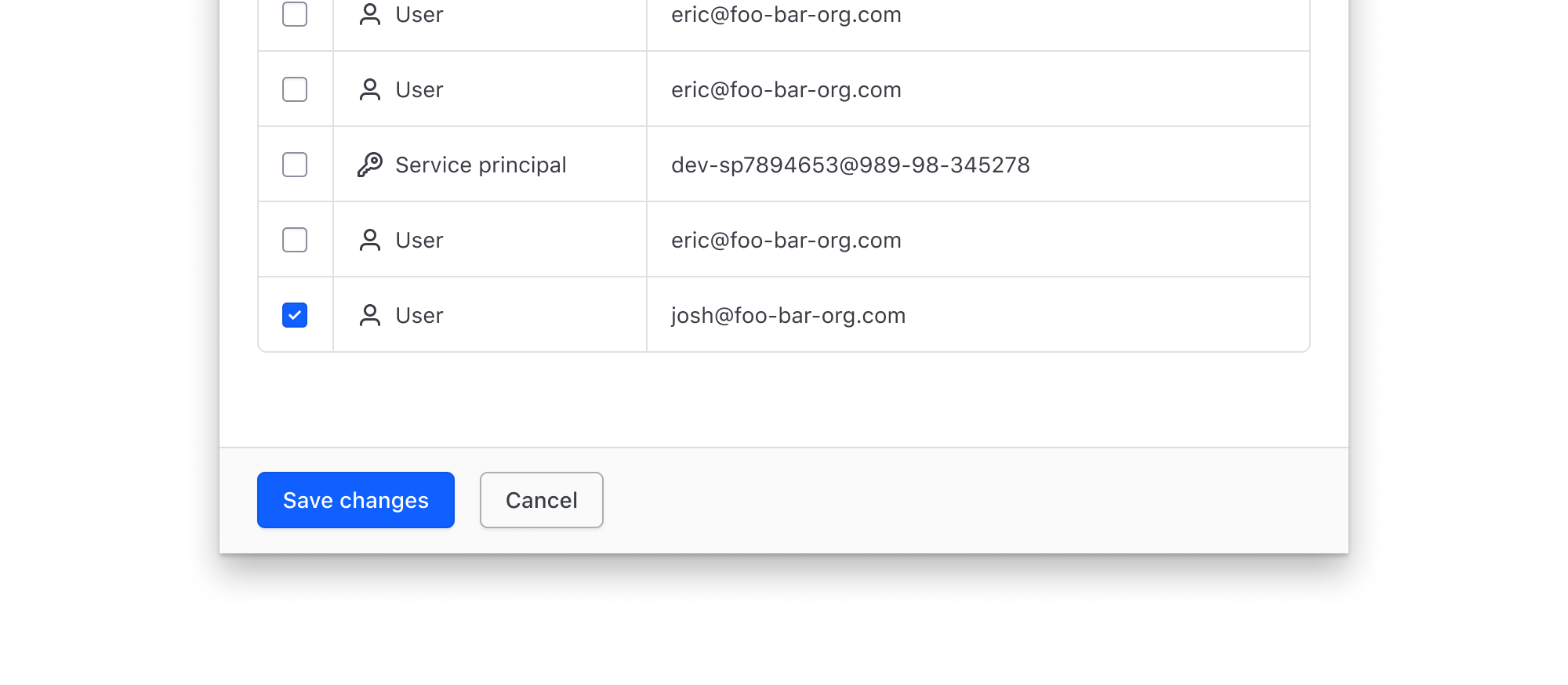
Task: Click the dev-sp7894653@989-98-345278 identifier
Action: (x=850, y=165)
